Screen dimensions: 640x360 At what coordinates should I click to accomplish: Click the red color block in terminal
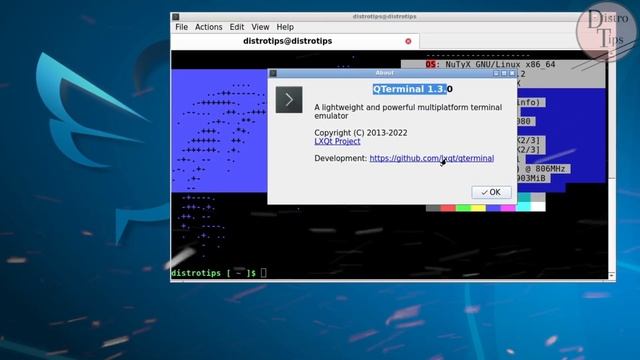[448, 208]
